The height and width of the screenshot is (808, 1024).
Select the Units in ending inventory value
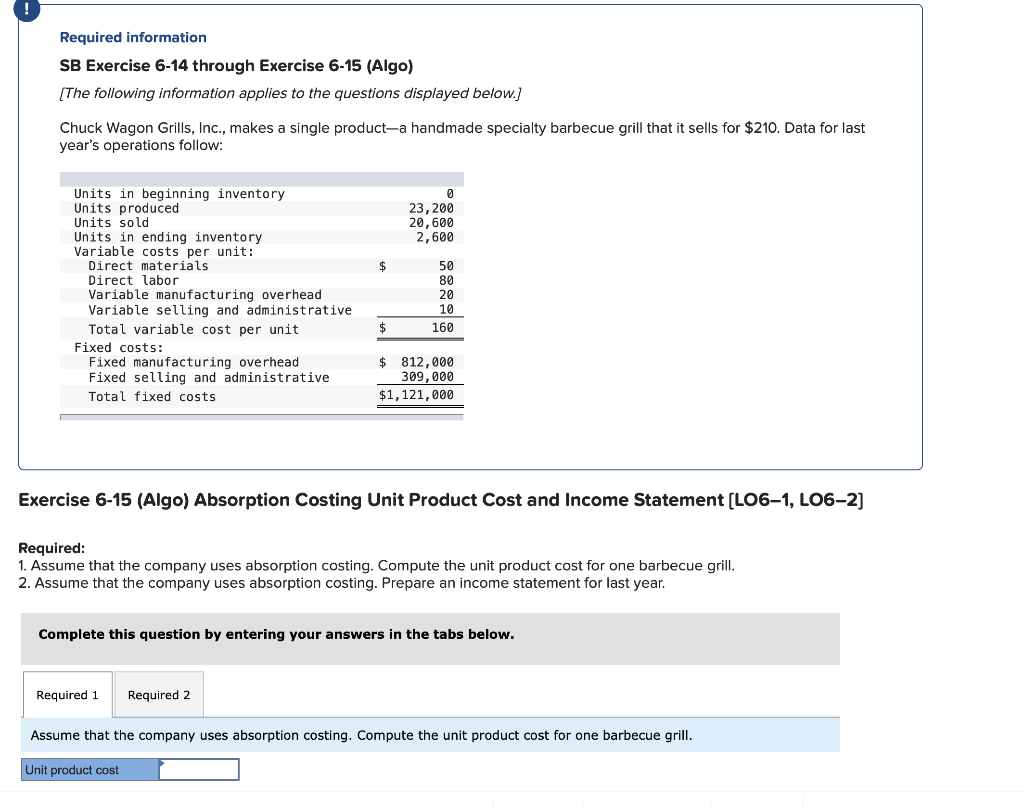coord(437,236)
